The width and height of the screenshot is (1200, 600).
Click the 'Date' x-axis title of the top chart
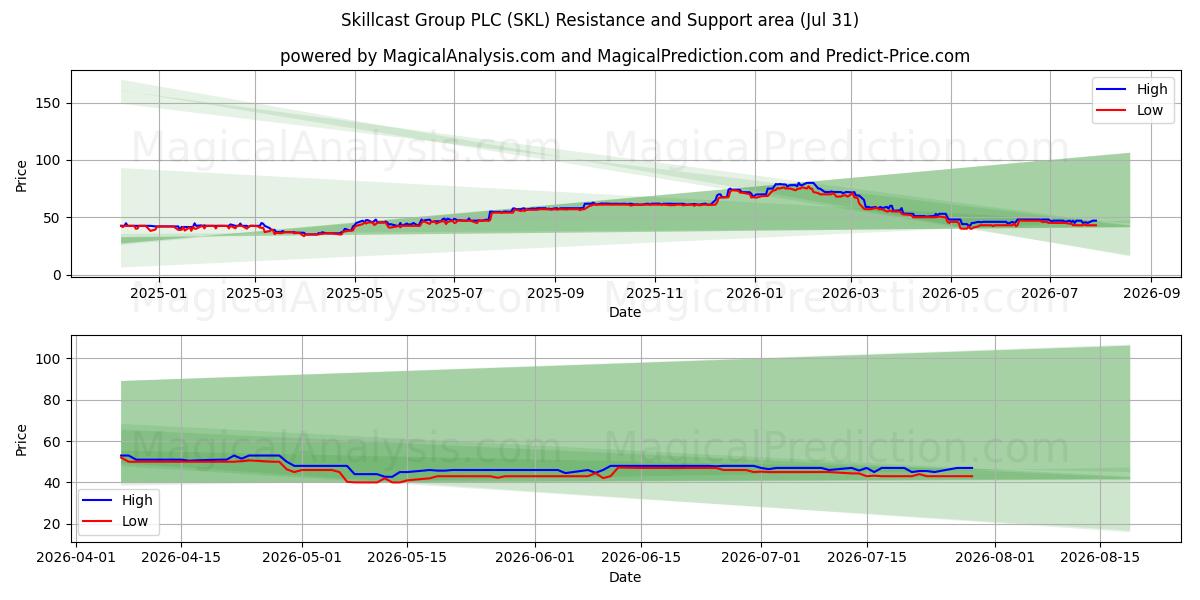pos(625,312)
